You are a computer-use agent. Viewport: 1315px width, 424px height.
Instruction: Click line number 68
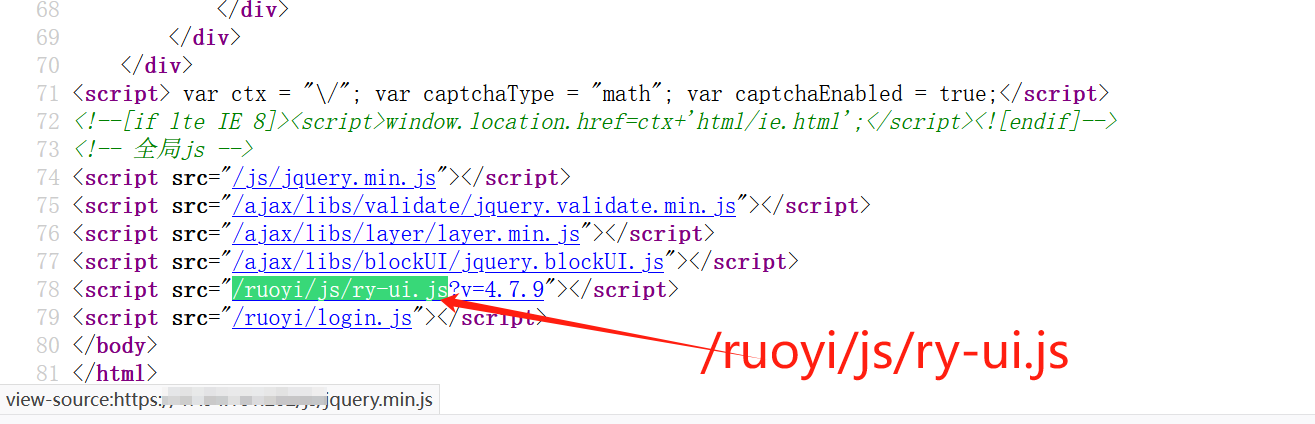[x=48, y=10]
